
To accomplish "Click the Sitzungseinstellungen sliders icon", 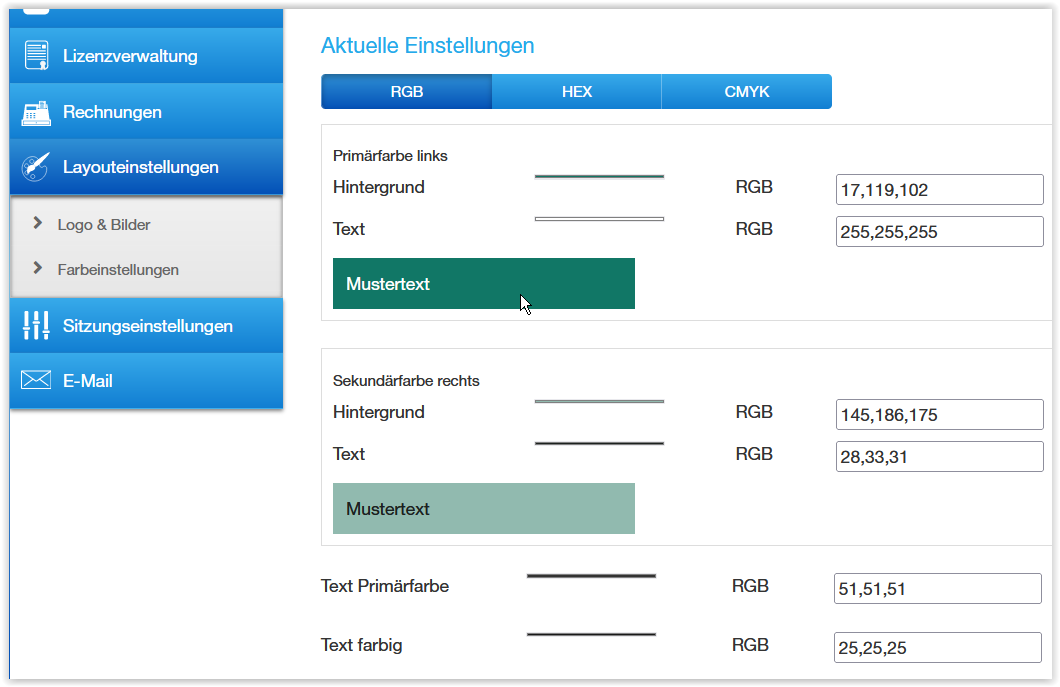I will coord(36,325).
